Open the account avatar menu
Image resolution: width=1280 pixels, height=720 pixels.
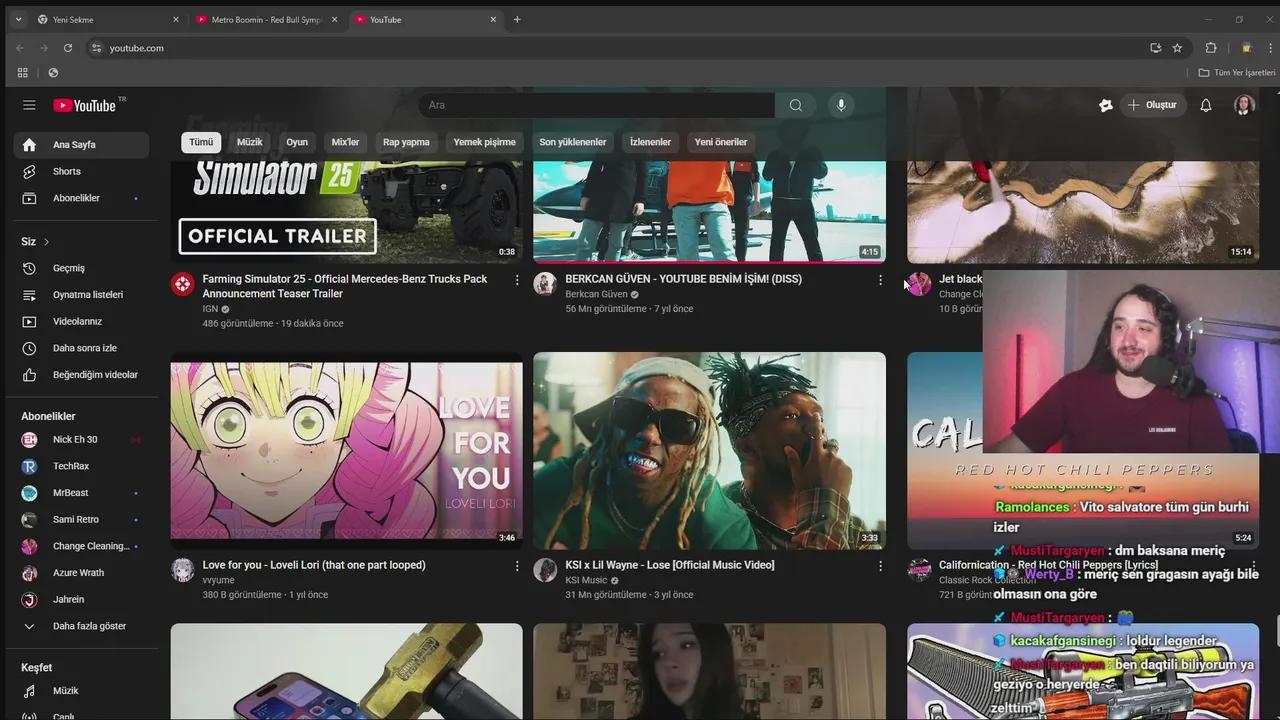click(1244, 105)
